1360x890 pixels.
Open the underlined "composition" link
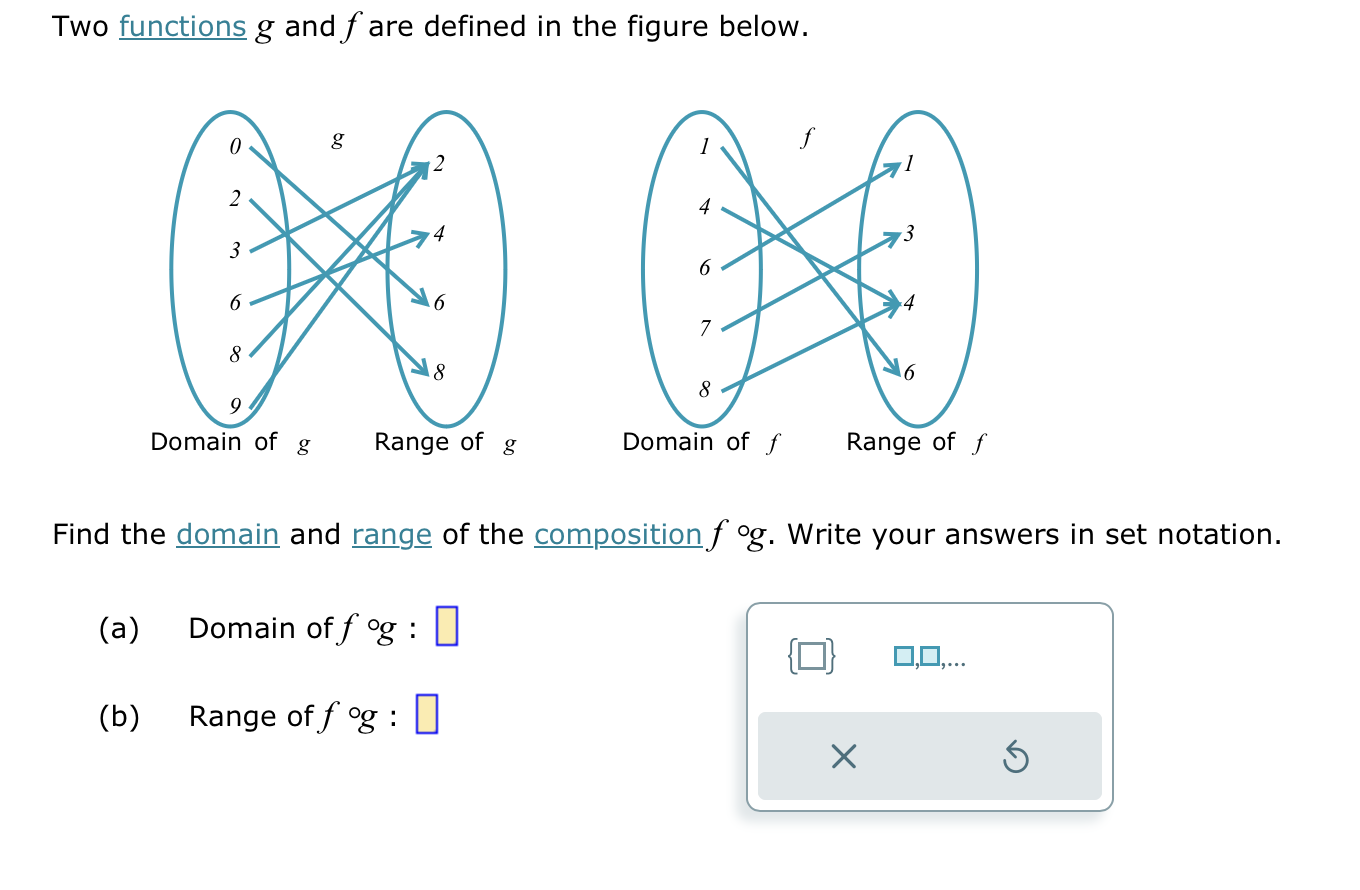coord(617,535)
